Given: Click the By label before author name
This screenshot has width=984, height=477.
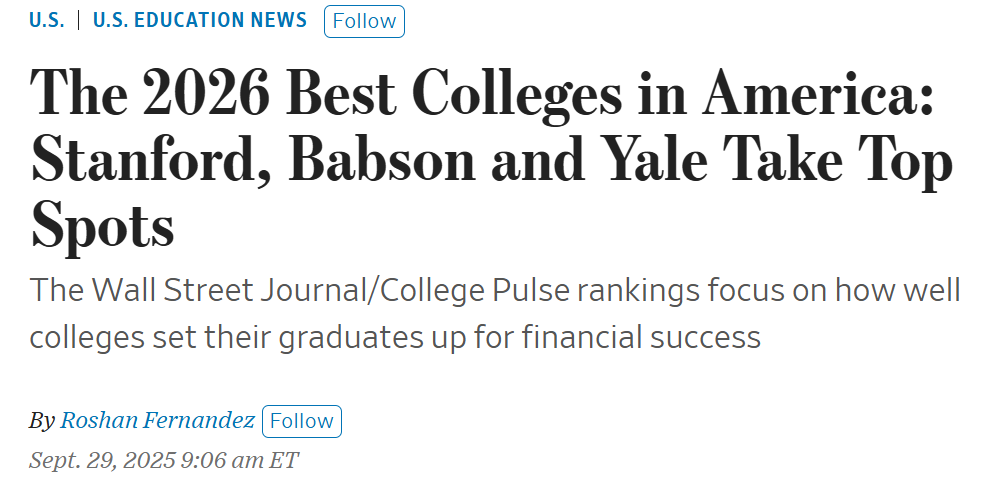Looking at the screenshot, I should tap(41, 421).
